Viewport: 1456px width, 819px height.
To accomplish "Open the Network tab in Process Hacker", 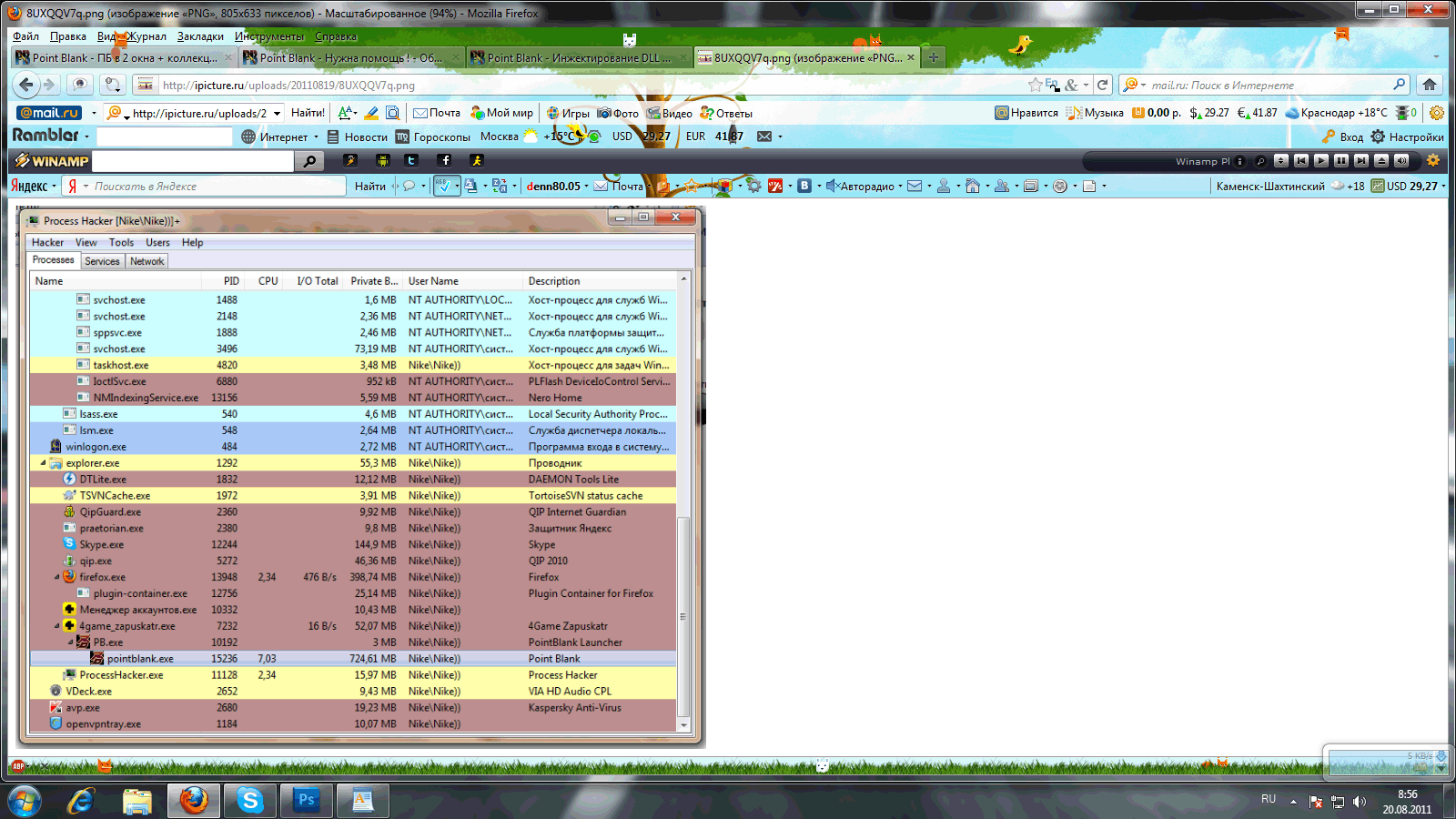I will [x=147, y=261].
